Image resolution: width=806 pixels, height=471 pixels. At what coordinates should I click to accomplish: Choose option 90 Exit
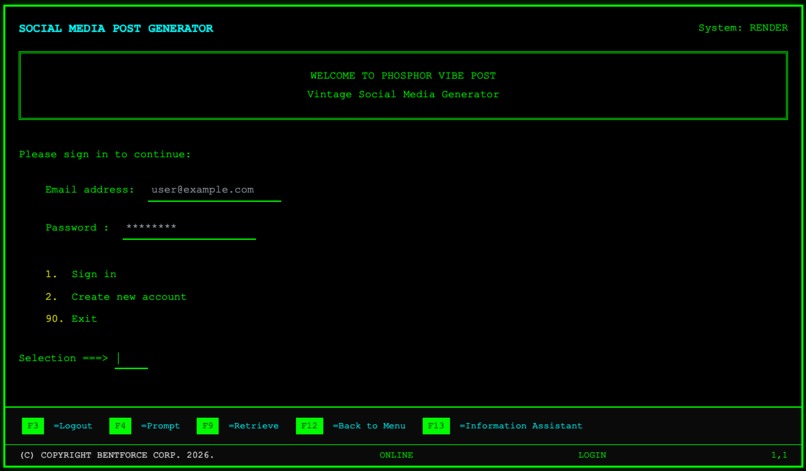click(71, 319)
